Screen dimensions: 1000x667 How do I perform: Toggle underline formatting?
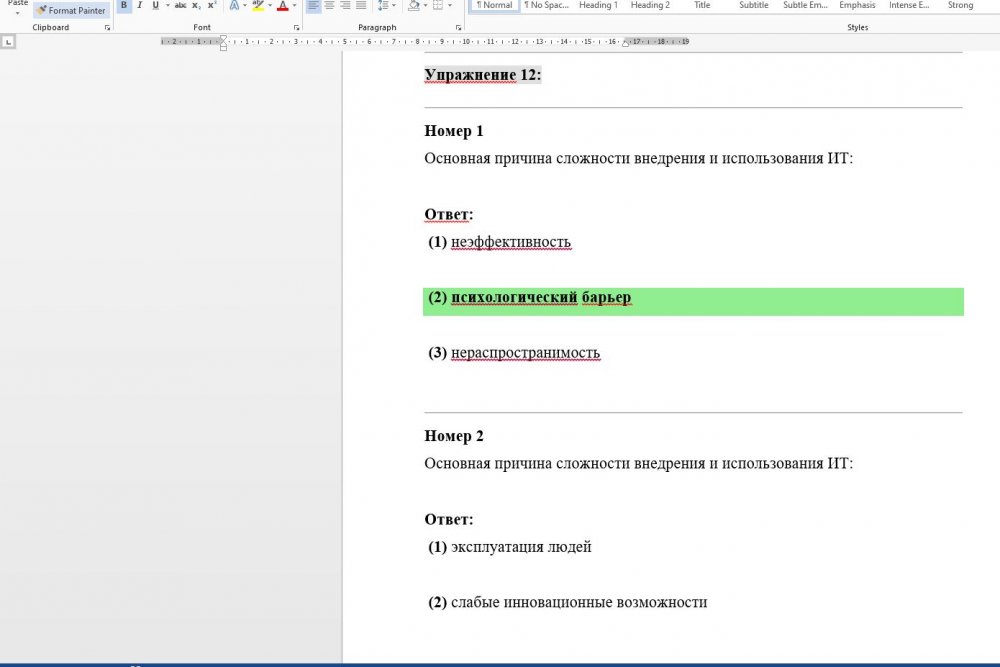(x=155, y=6)
